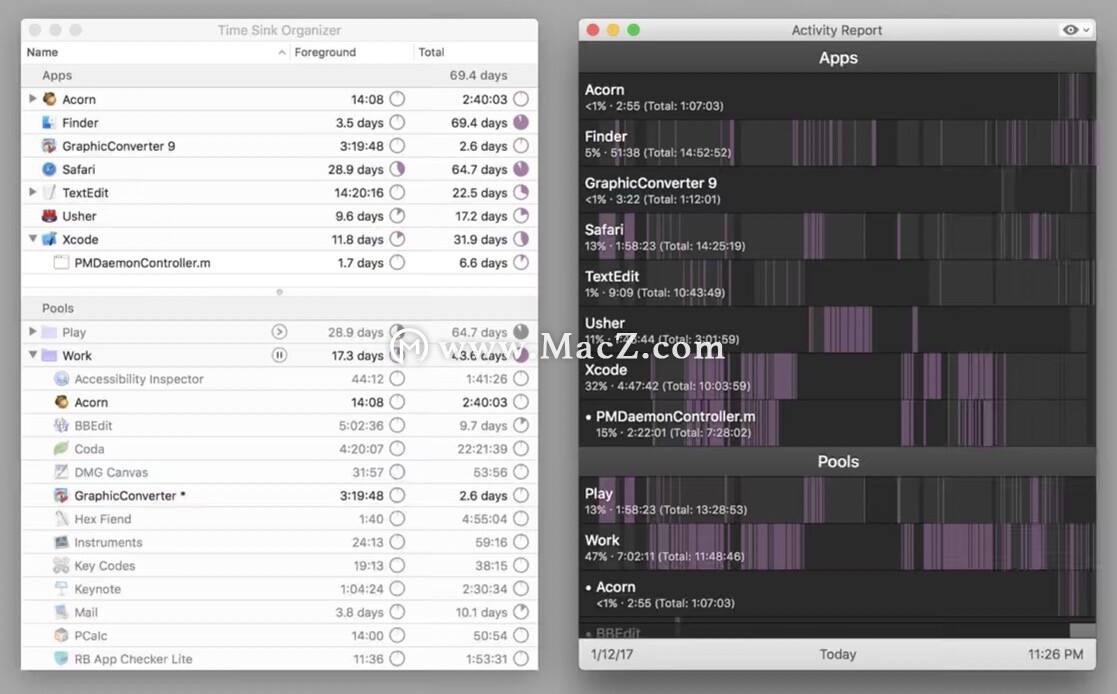
Task: Click Finder's total value 69.4 days
Action: pyautogui.click(x=479, y=123)
